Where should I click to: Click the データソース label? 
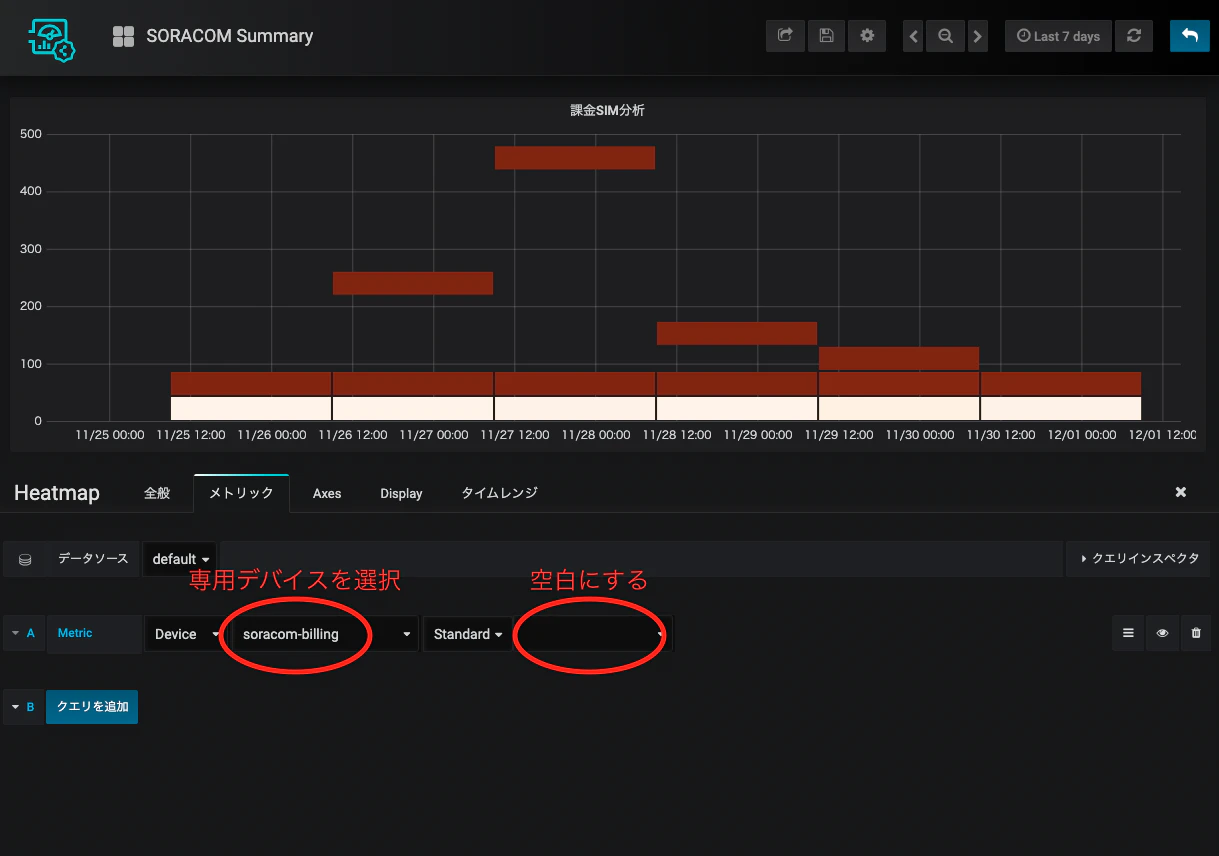pyautogui.click(x=93, y=559)
